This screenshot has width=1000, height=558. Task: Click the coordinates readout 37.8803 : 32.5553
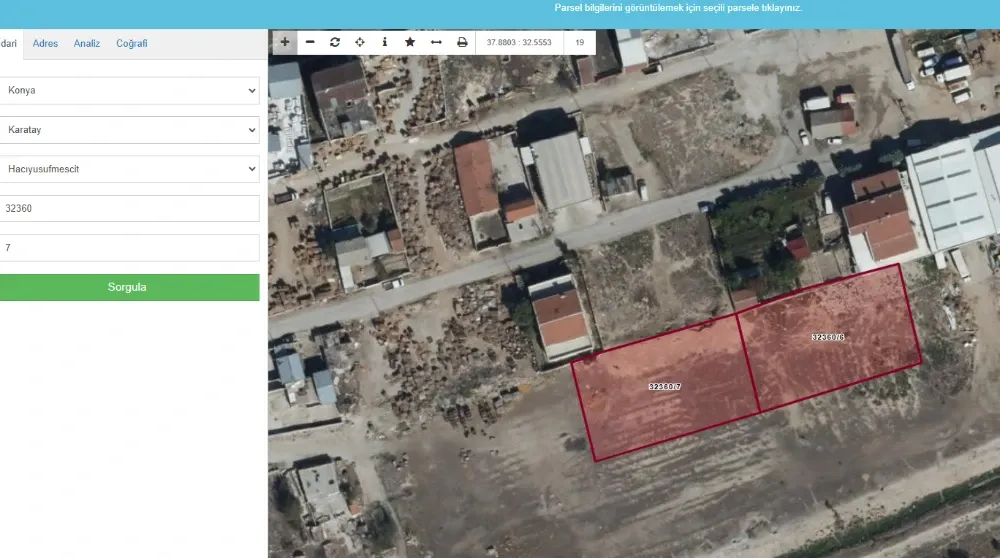[x=519, y=42]
